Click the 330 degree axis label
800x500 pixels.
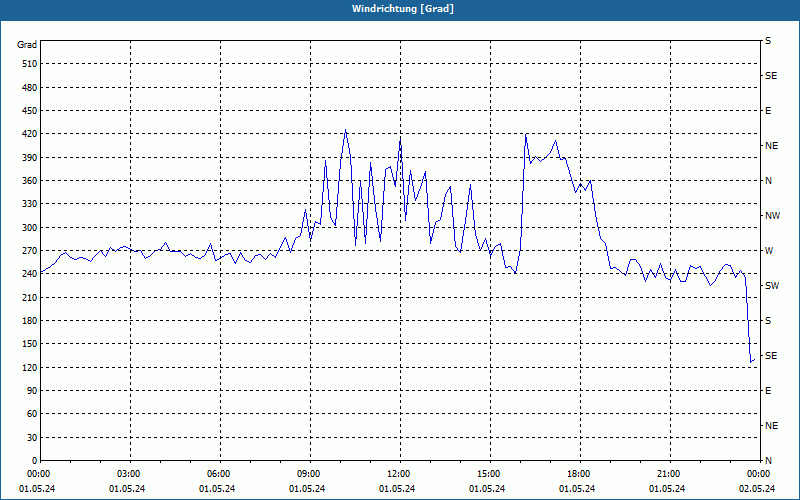[29, 204]
